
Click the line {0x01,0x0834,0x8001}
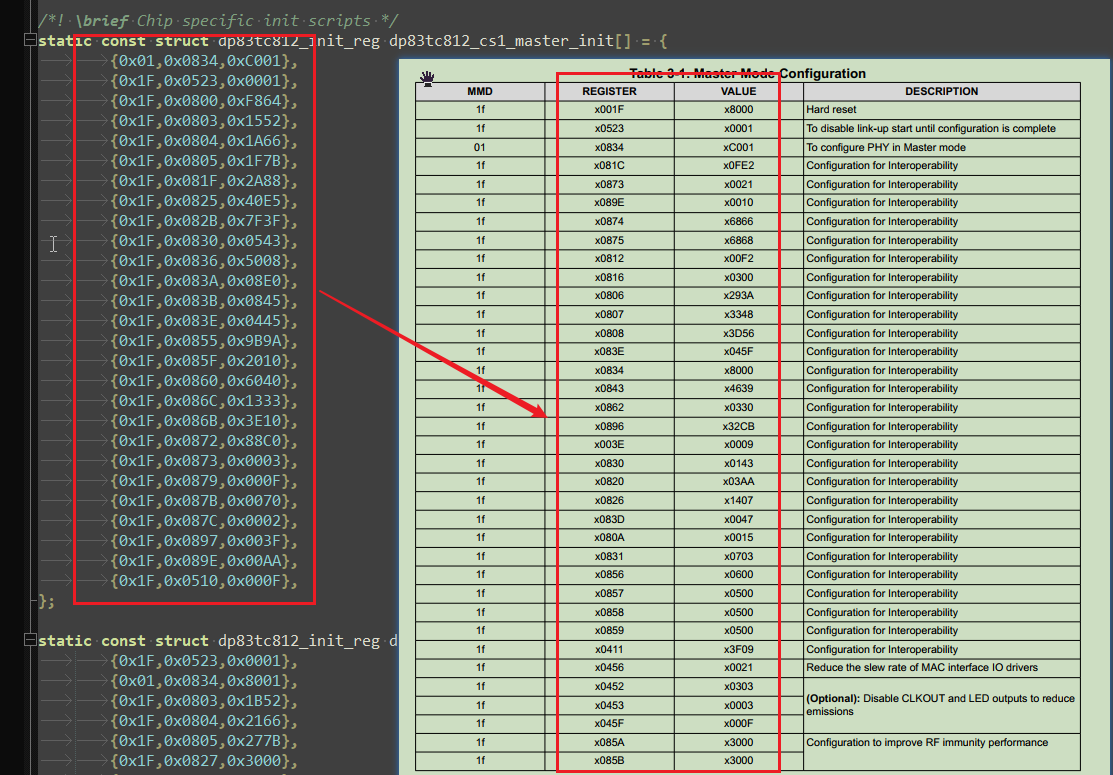tap(204, 681)
